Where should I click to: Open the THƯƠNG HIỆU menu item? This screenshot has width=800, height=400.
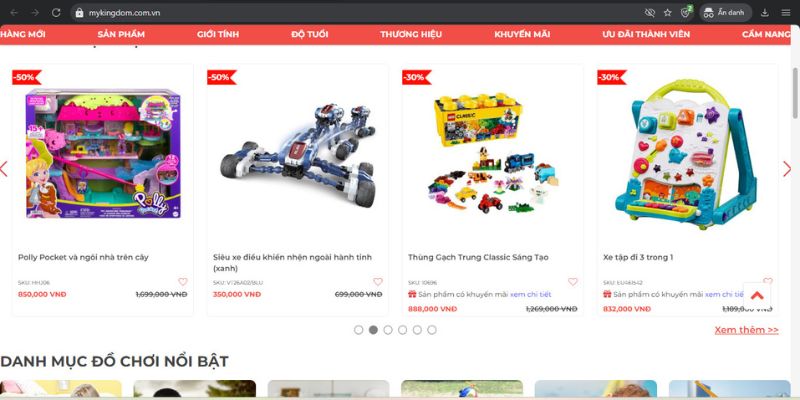pos(411,34)
